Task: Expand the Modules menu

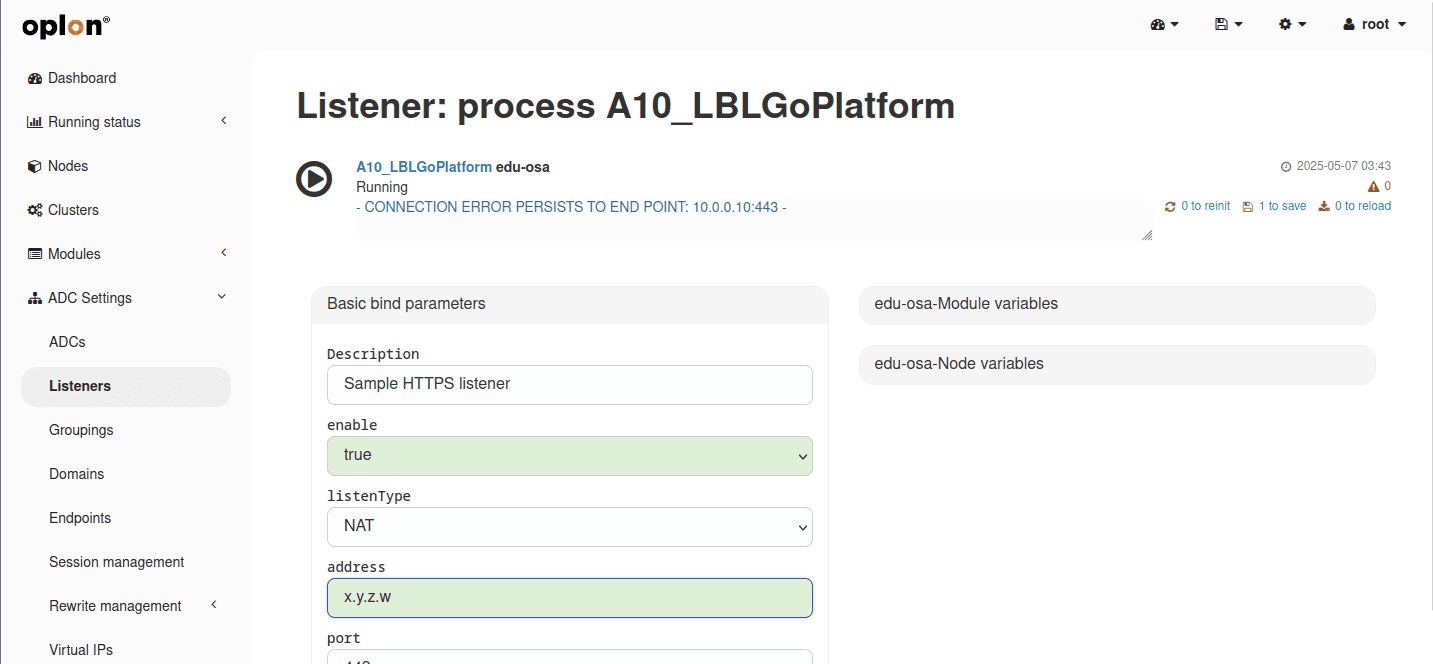Action: coord(126,254)
